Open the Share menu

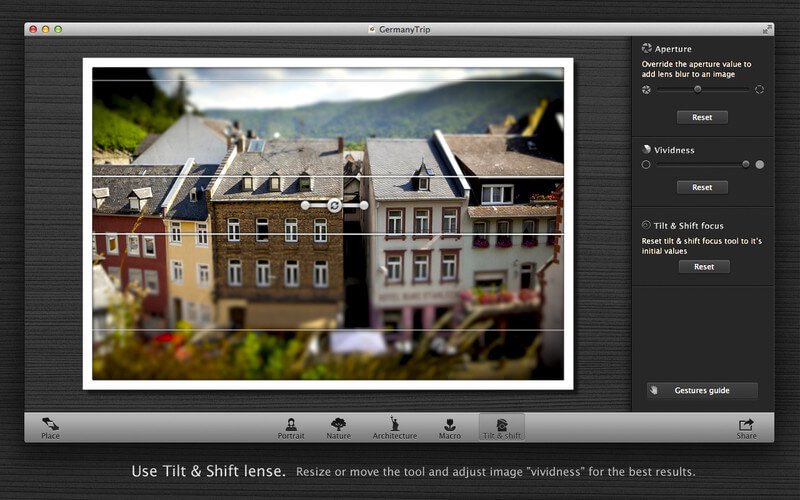[x=746, y=427]
